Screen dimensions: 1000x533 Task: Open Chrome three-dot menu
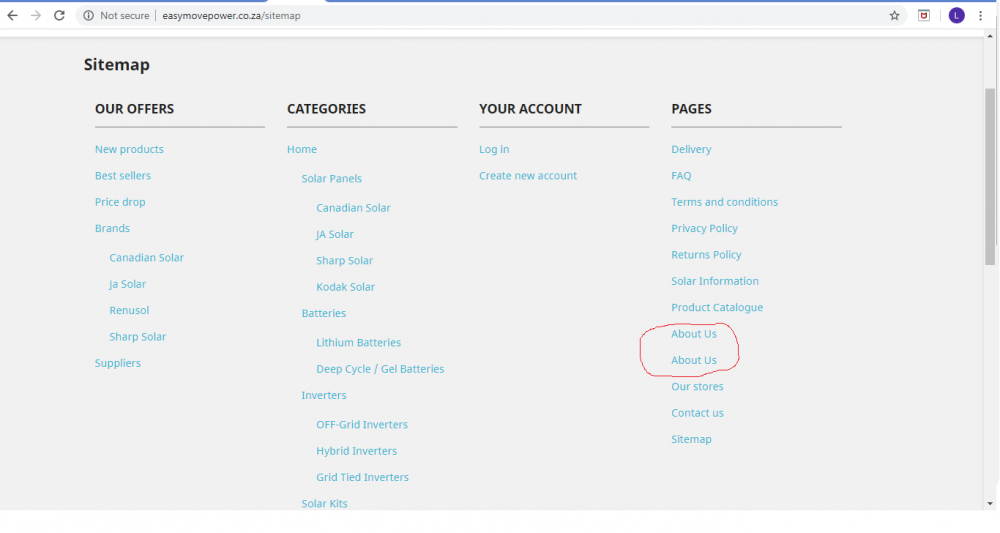point(981,15)
